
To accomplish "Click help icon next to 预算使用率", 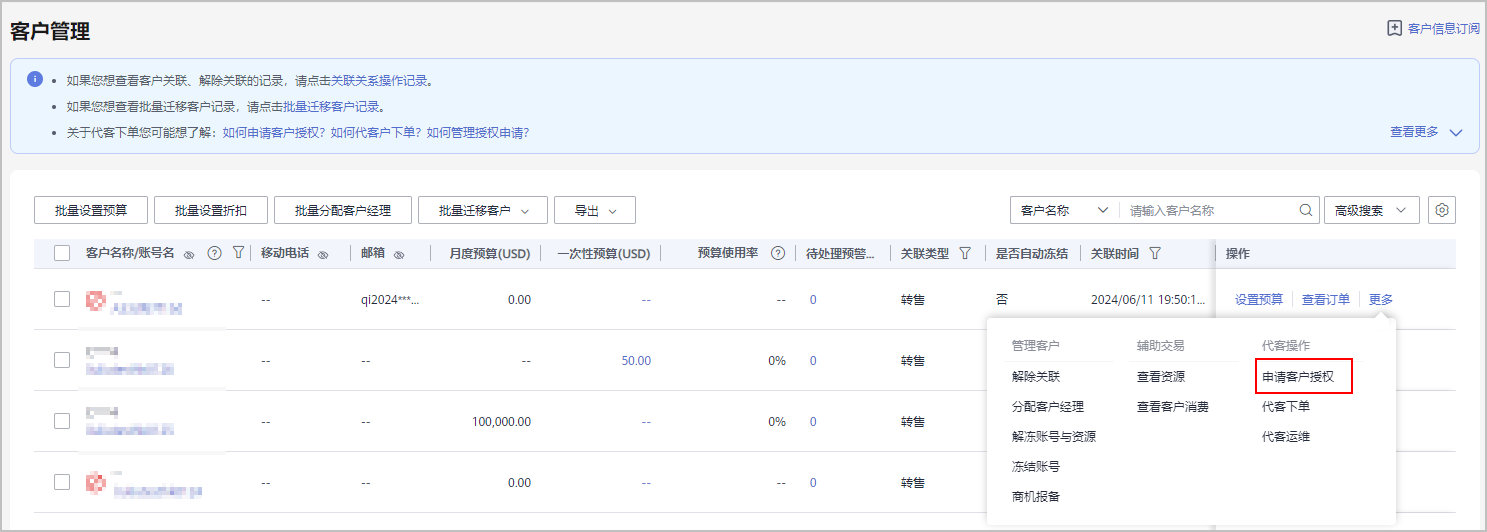I will (x=777, y=254).
